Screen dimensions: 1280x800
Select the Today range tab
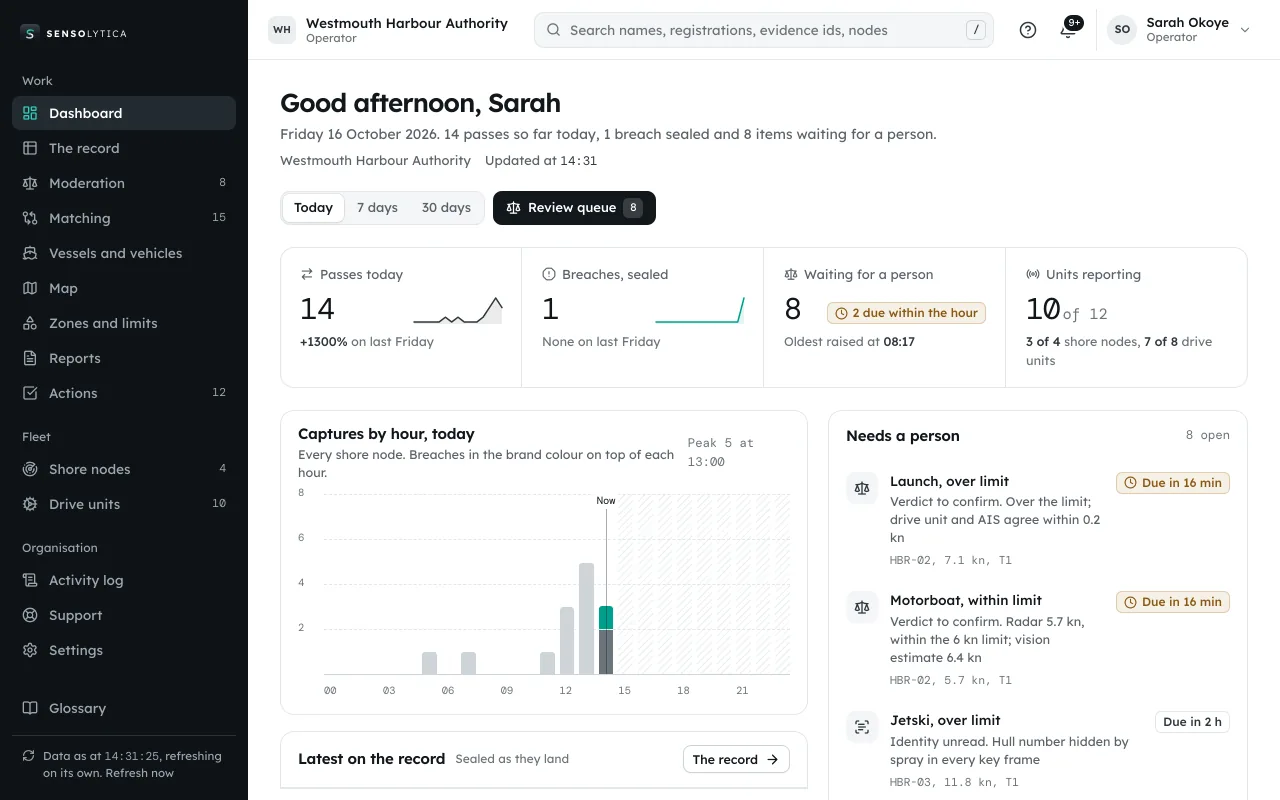point(313,208)
